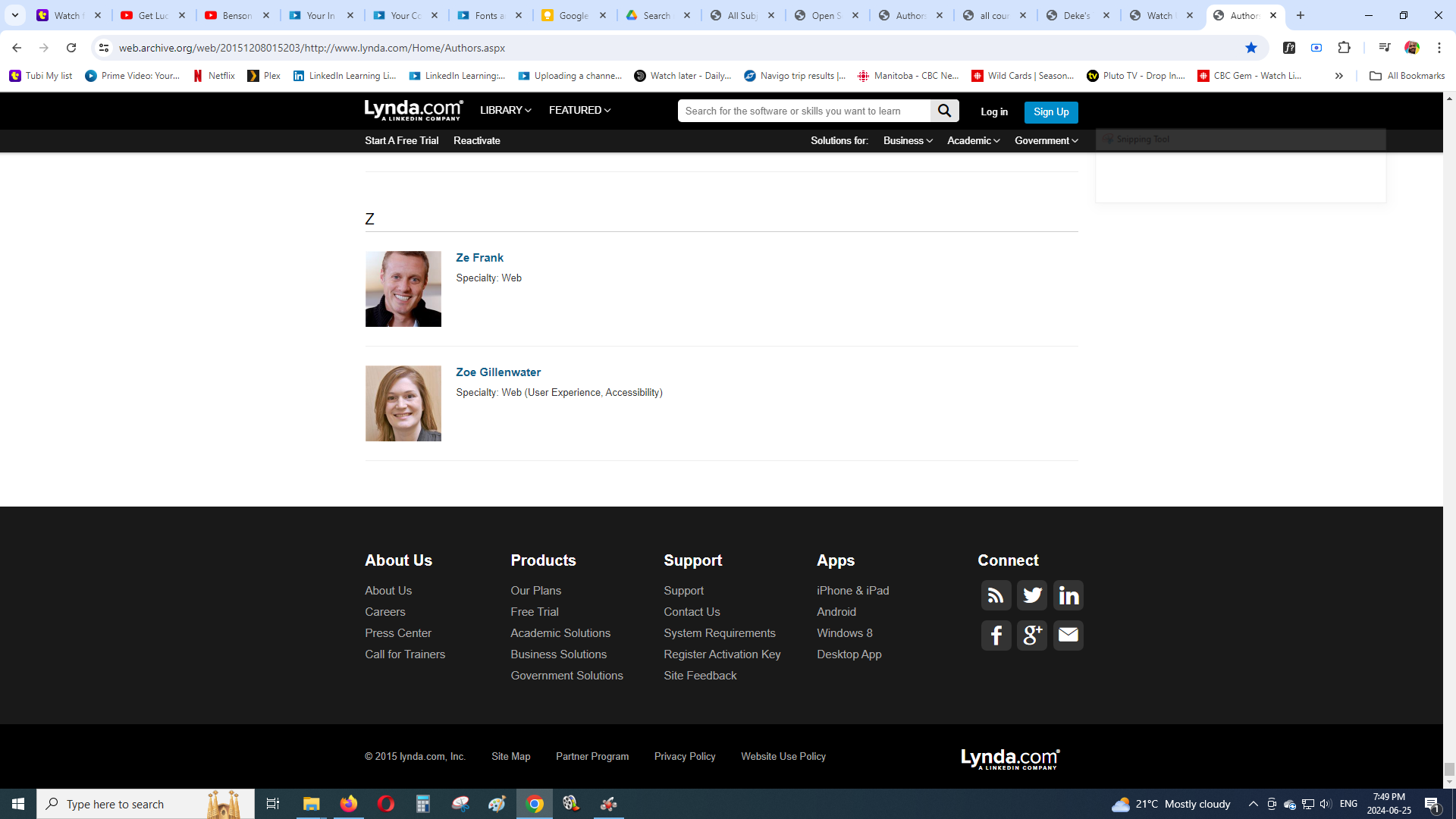Screen dimensions: 1456x819
Task: Select Start A Free Trial menu item
Action: click(401, 140)
